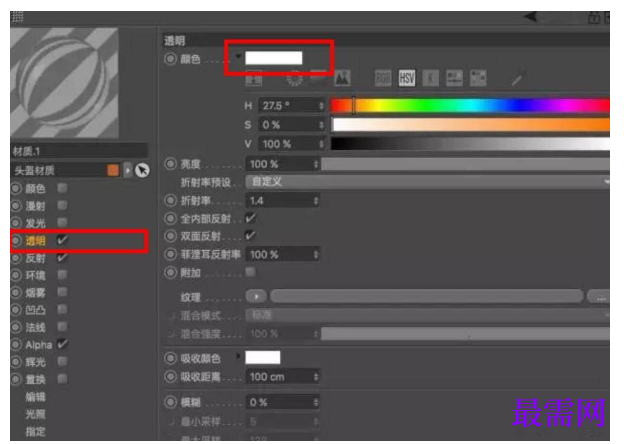The width and height of the screenshot is (624, 444).
Task: Toggle the 全内部反射 checkbox
Action: click(x=251, y=218)
